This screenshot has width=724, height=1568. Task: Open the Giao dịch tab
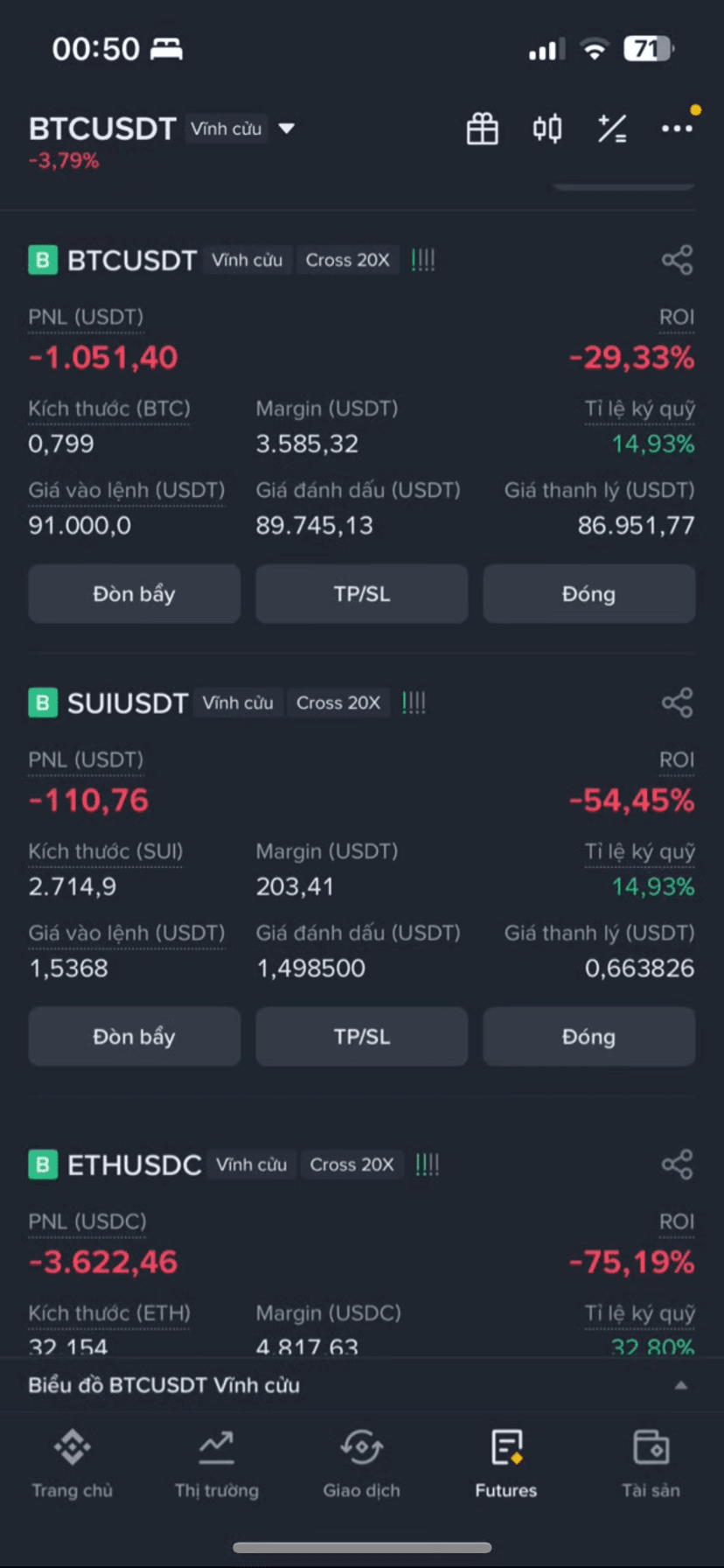(361, 1464)
